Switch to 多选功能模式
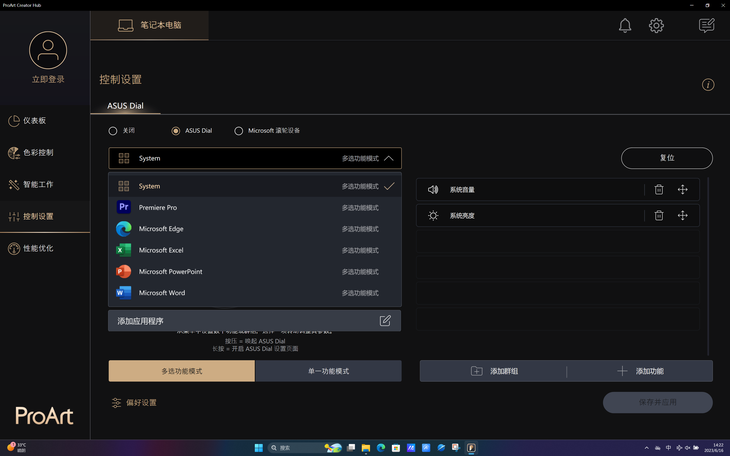 pyautogui.click(x=182, y=371)
